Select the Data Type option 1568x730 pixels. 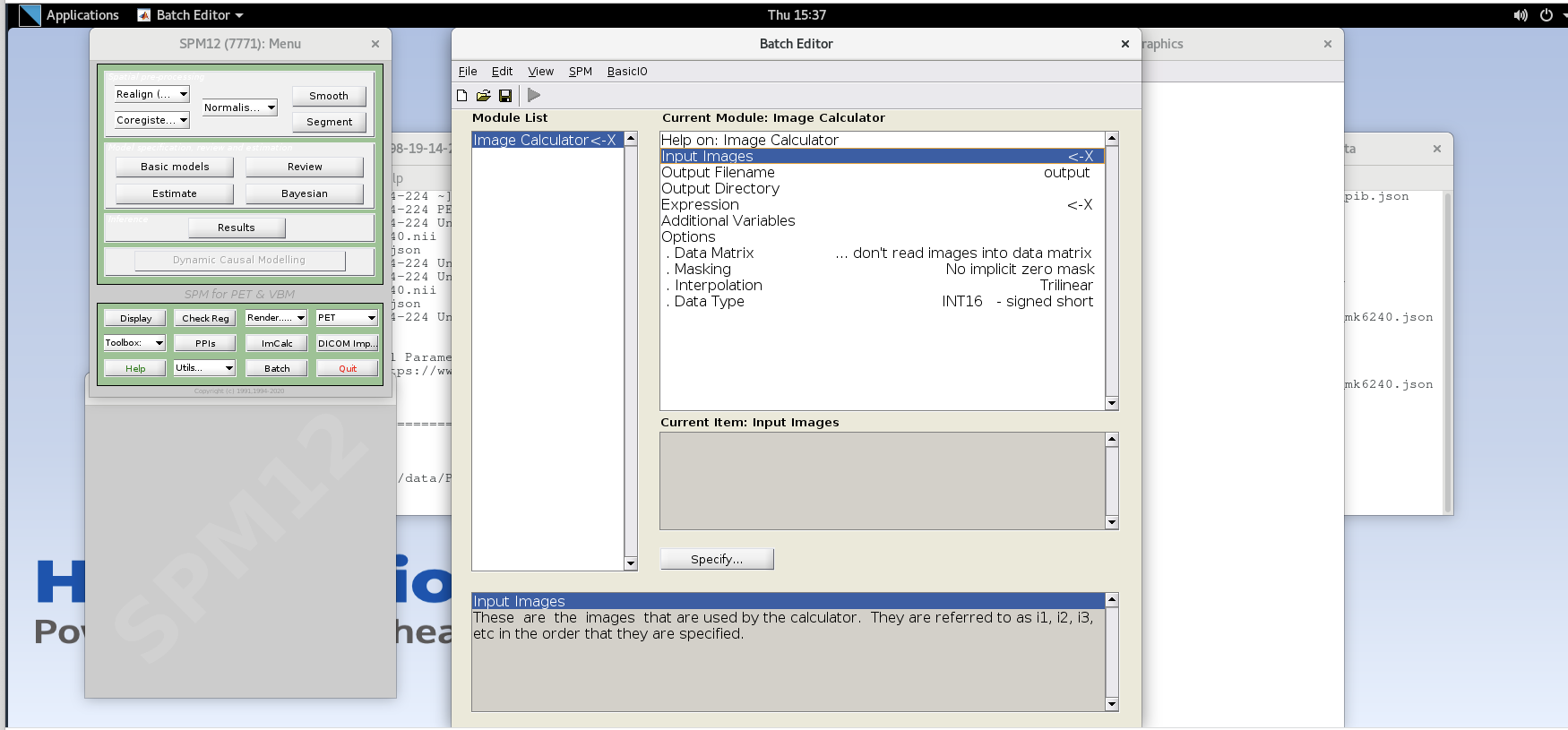(x=883, y=302)
